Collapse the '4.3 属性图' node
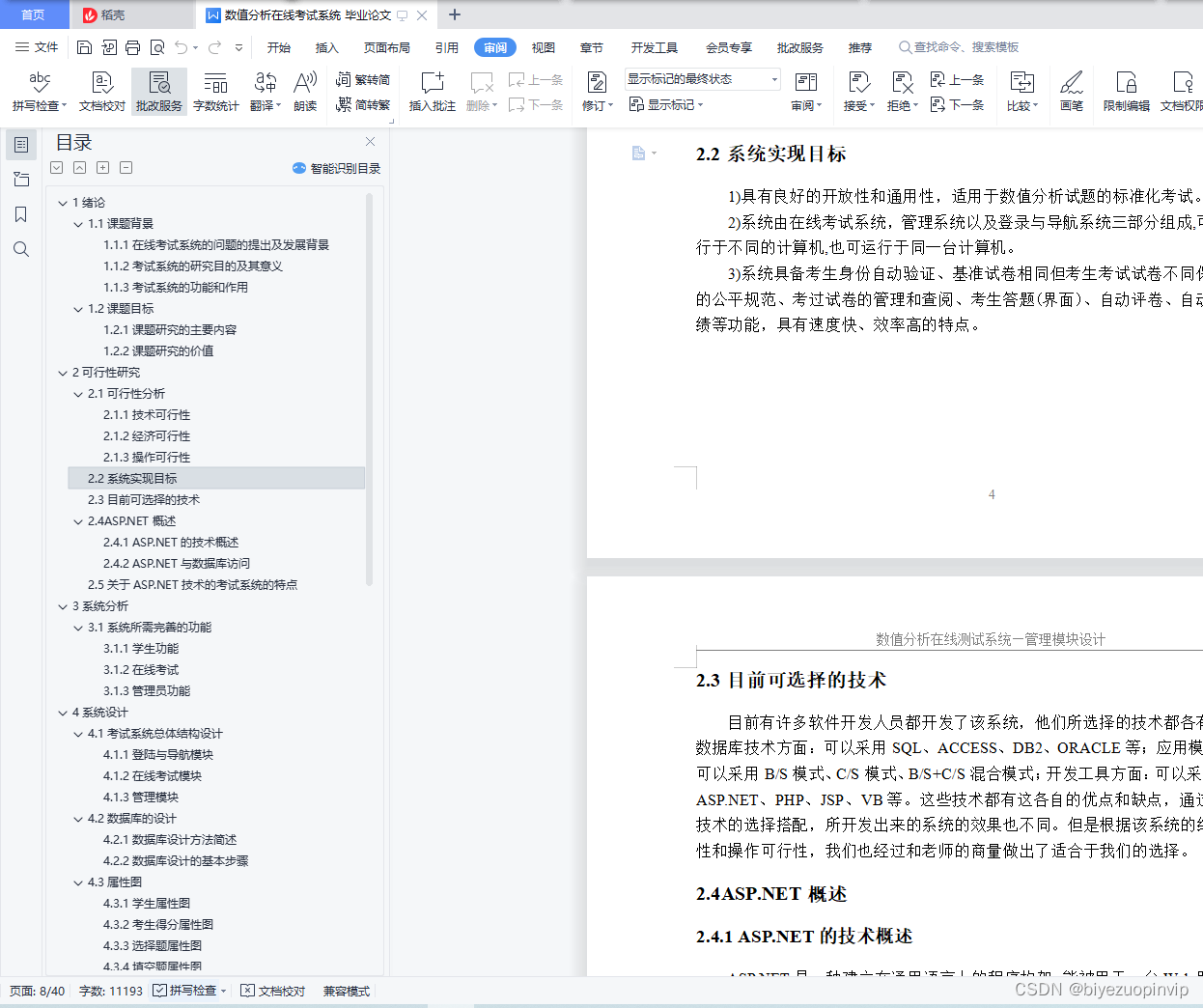The image size is (1203, 1008). [78, 882]
